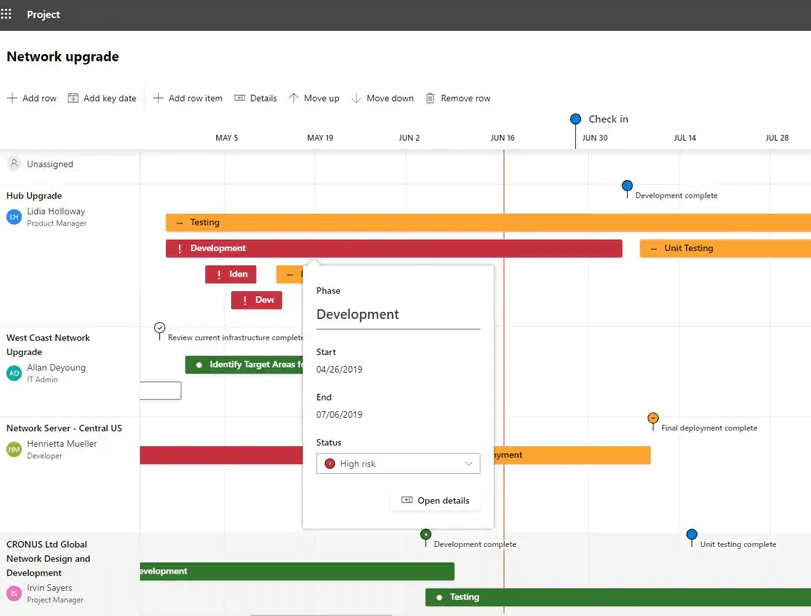Click the Allan Deyoung name

tap(56, 367)
